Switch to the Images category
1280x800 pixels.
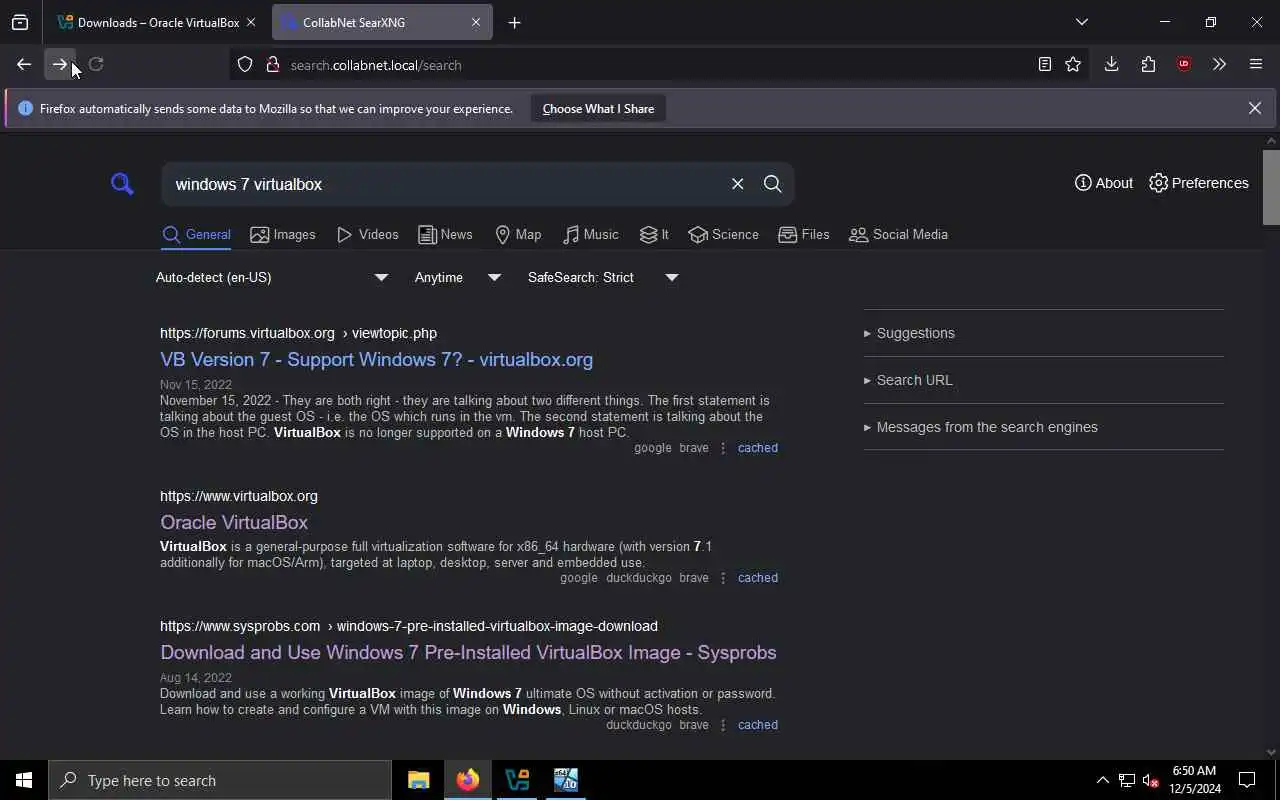pos(283,235)
